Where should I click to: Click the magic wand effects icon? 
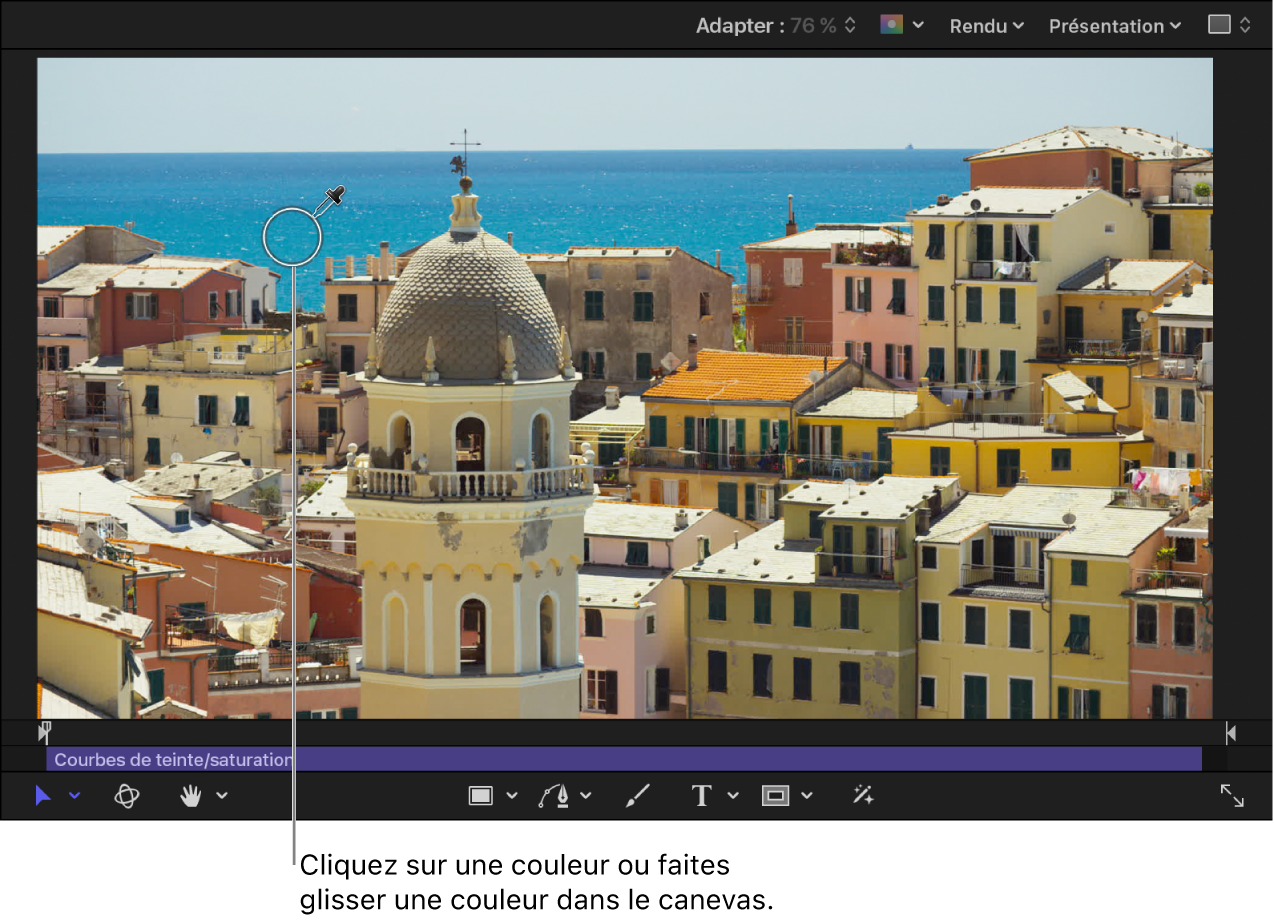coord(863,796)
